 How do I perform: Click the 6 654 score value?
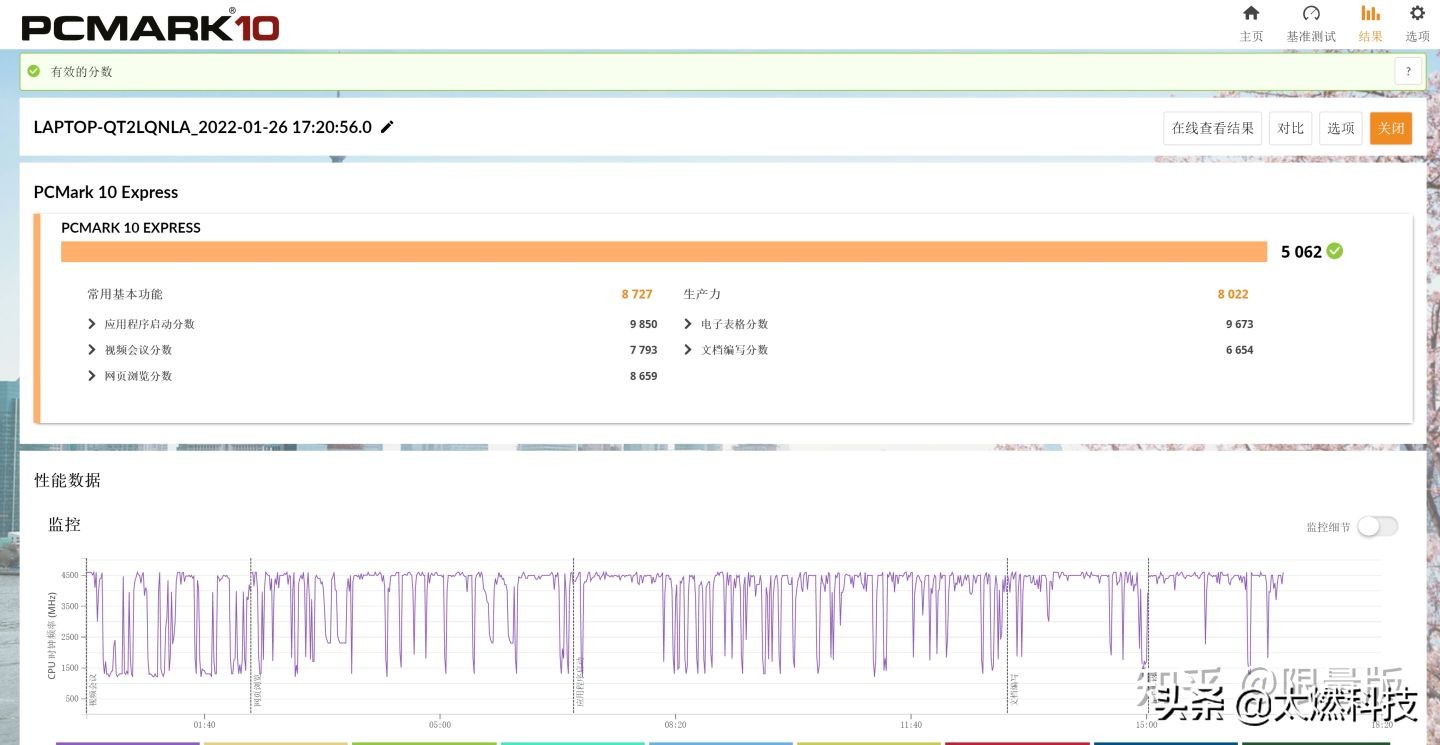pyautogui.click(x=1239, y=350)
